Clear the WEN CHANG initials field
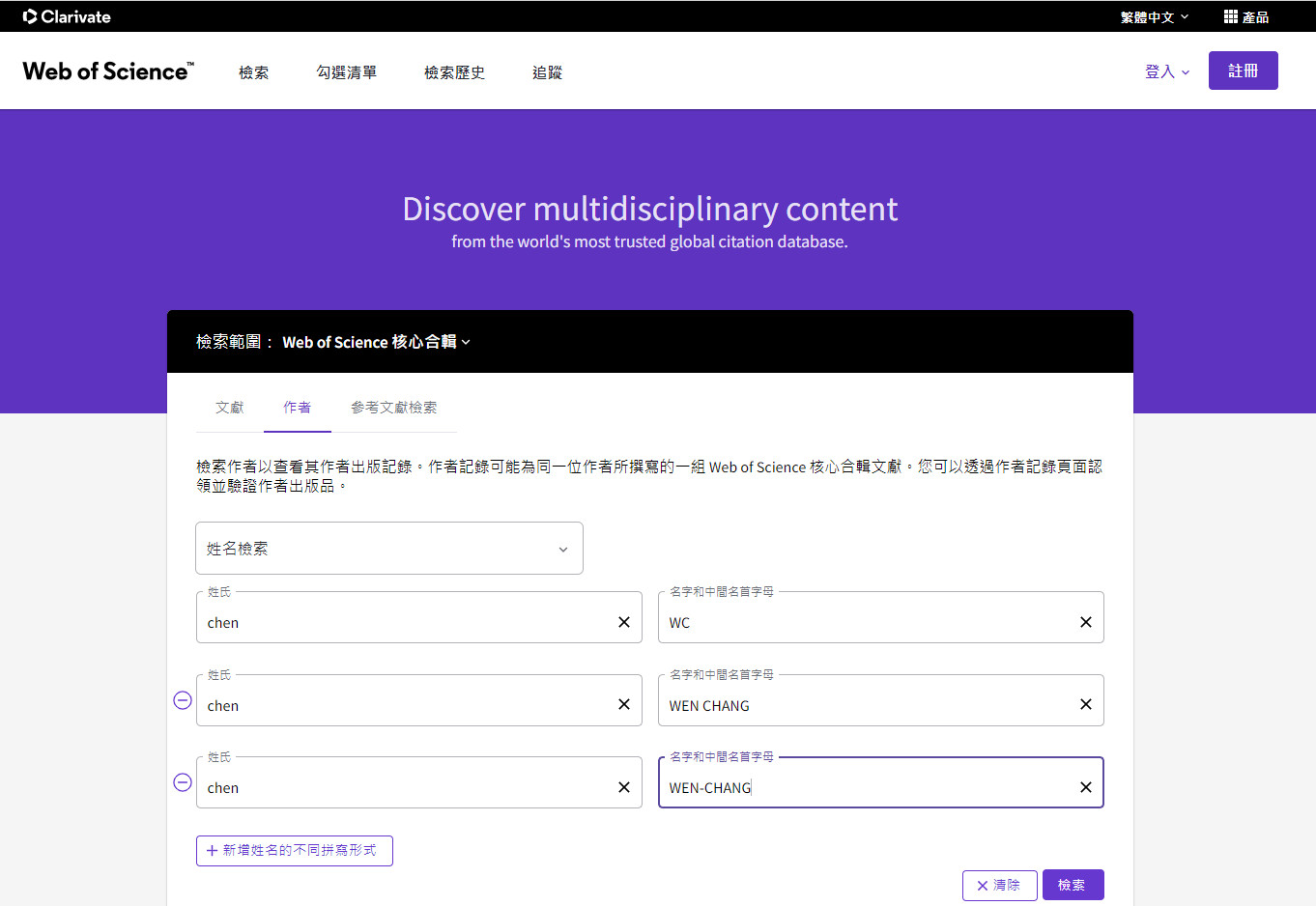 1086,704
